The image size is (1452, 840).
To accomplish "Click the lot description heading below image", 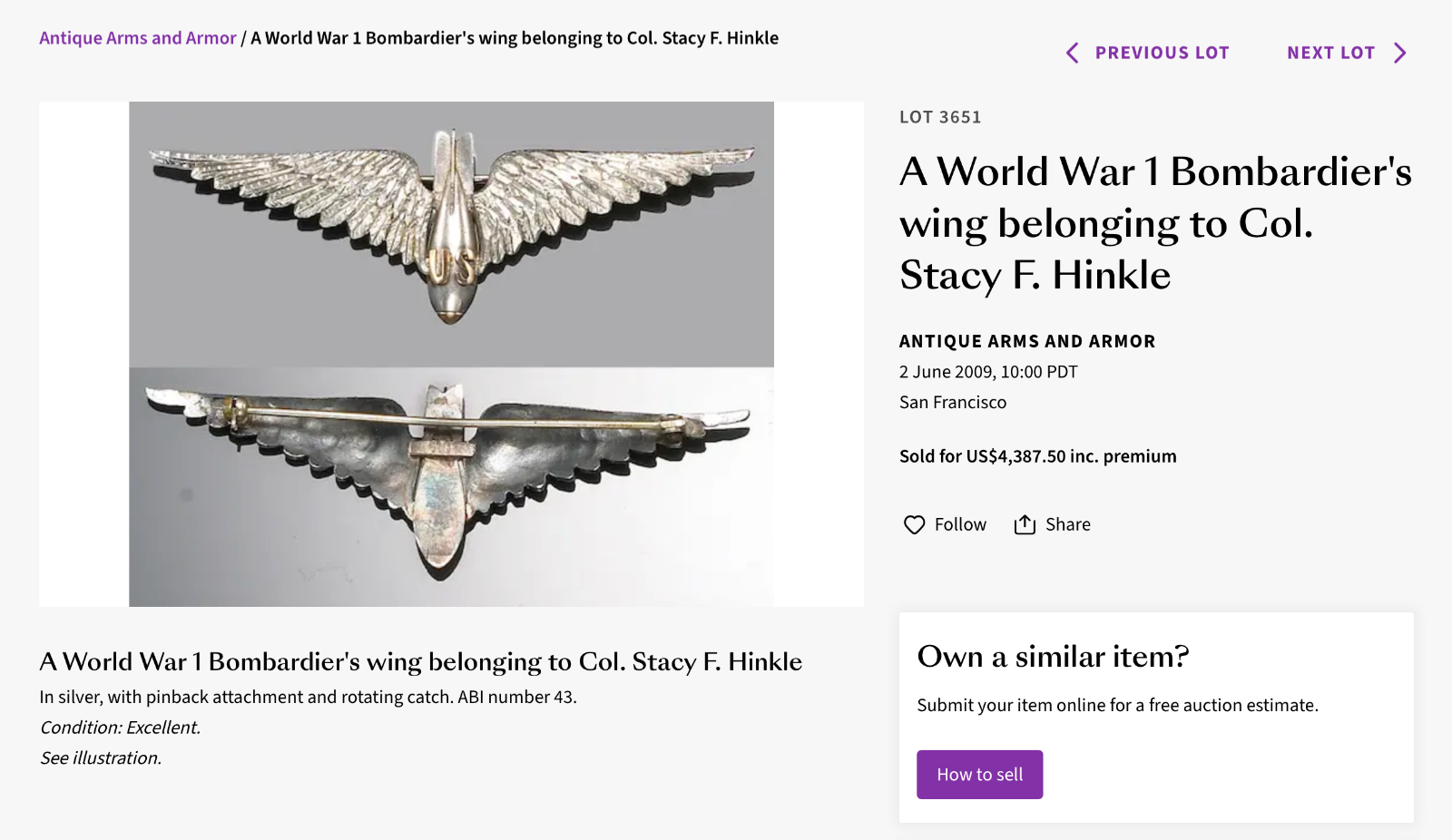I will coord(420,661).
